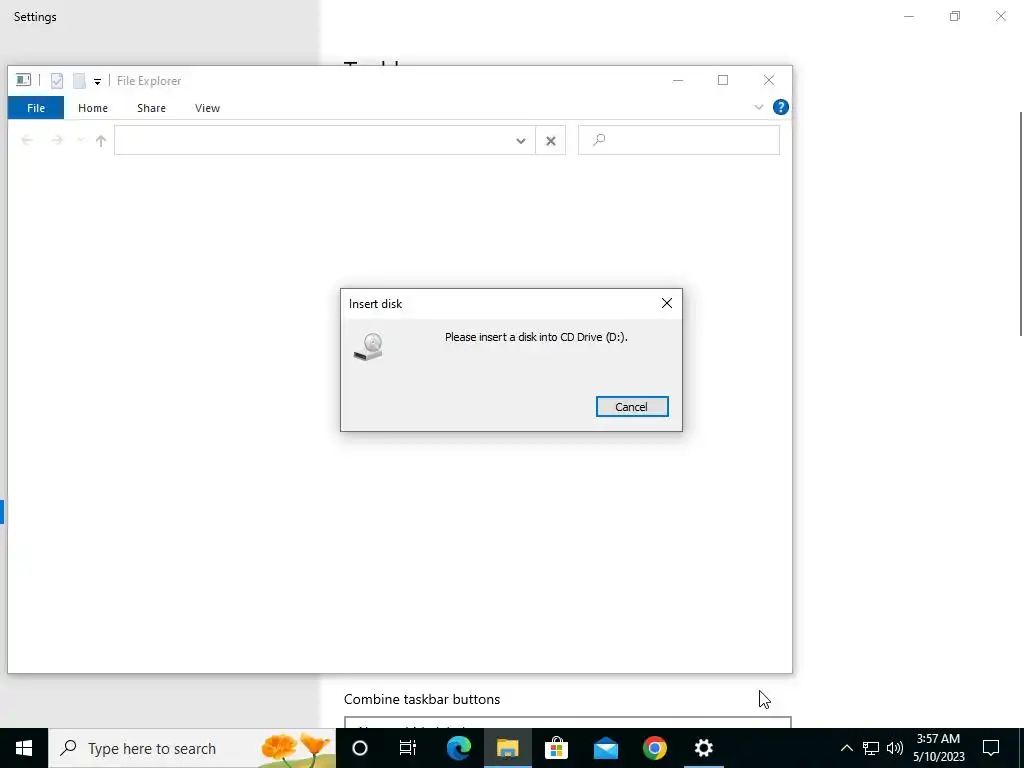Open the Home ribbon tab
Image resolution: width=1024 pixels, height=768 pixels.
[x=93, y=108]
